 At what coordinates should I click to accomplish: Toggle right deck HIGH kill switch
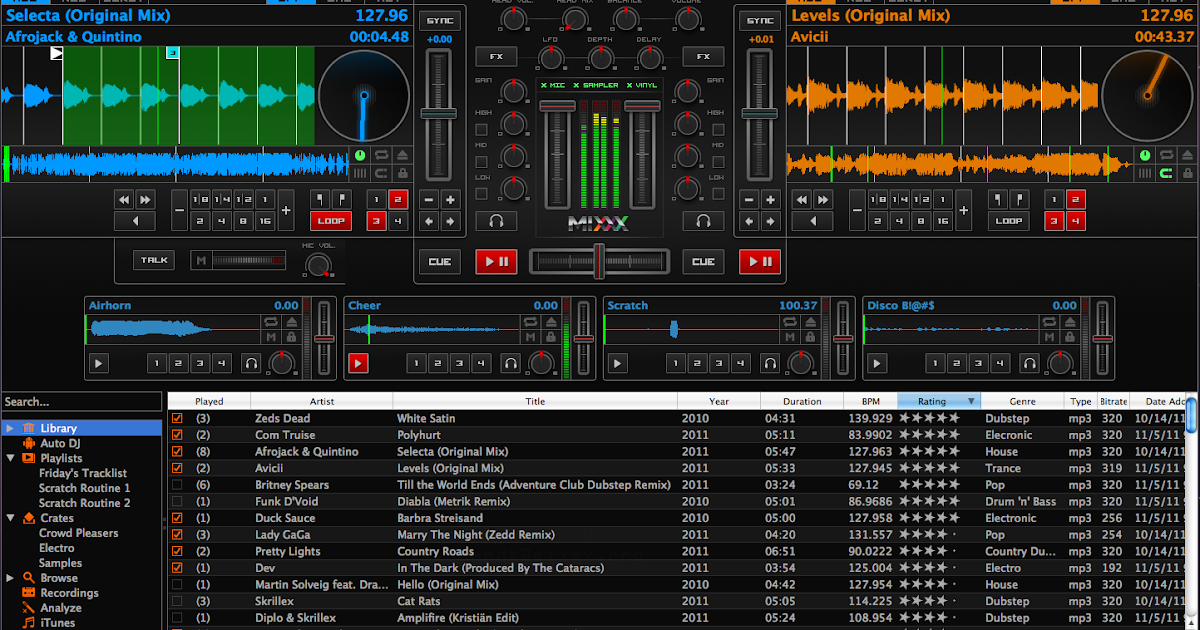(719, 130)
